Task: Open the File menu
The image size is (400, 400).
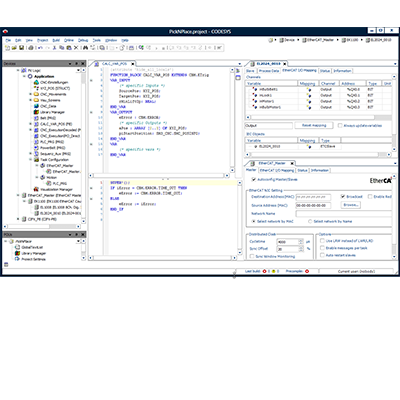Action: [8, 40]
